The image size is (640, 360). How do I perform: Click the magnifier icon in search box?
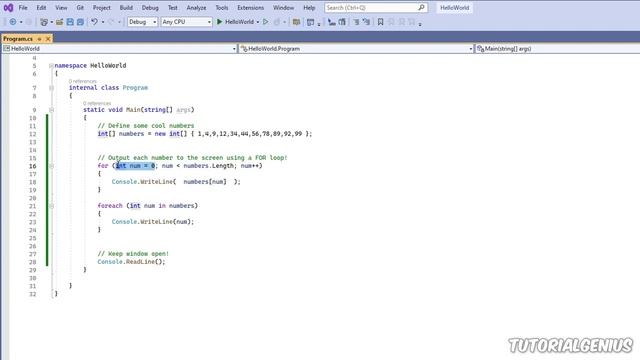pyautogui.click(x=421, y=7)
